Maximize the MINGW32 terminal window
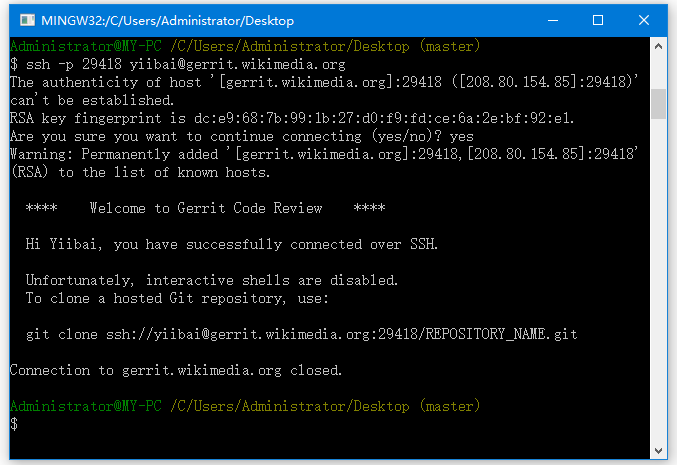This screenshot has width=677, height=465. [598, 19]
